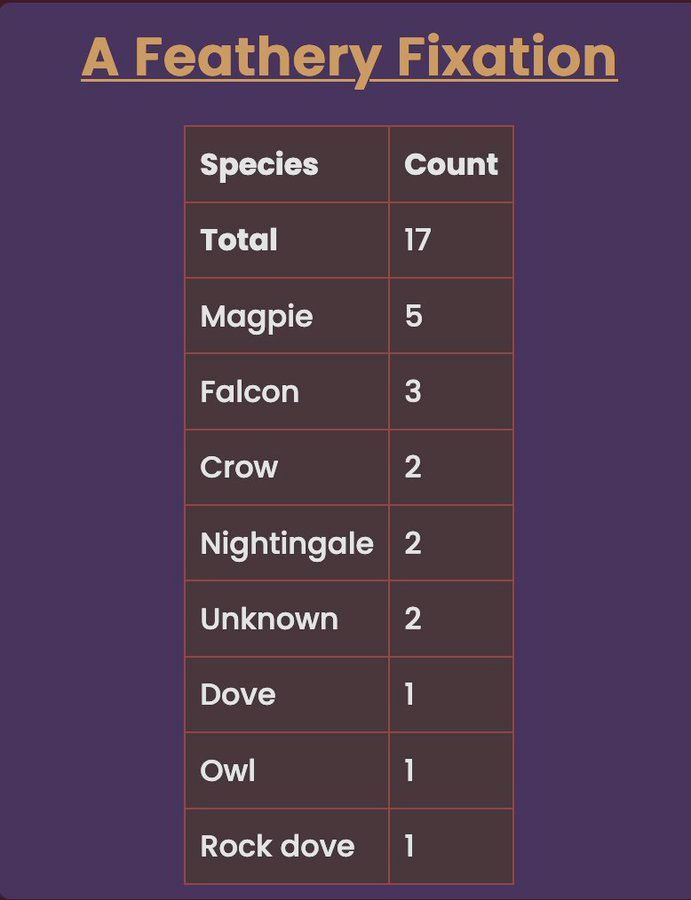
Task: Select the Falcon species cell
Action: coord(287,391)
